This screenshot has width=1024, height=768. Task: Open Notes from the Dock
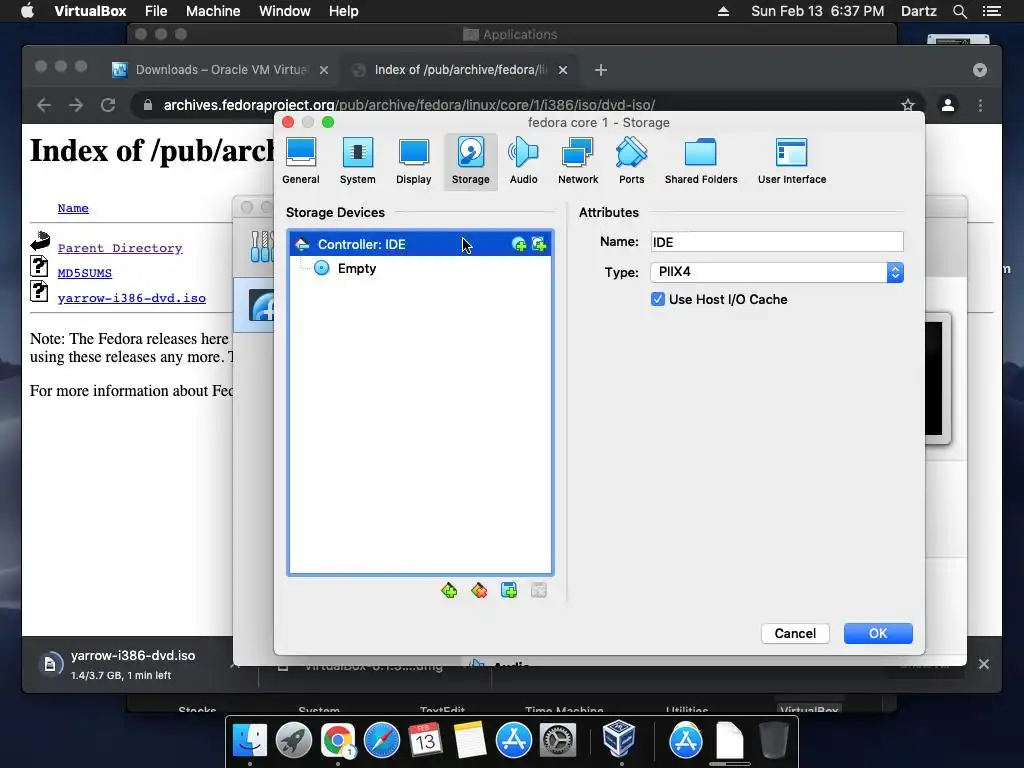[x=469, y=740]
